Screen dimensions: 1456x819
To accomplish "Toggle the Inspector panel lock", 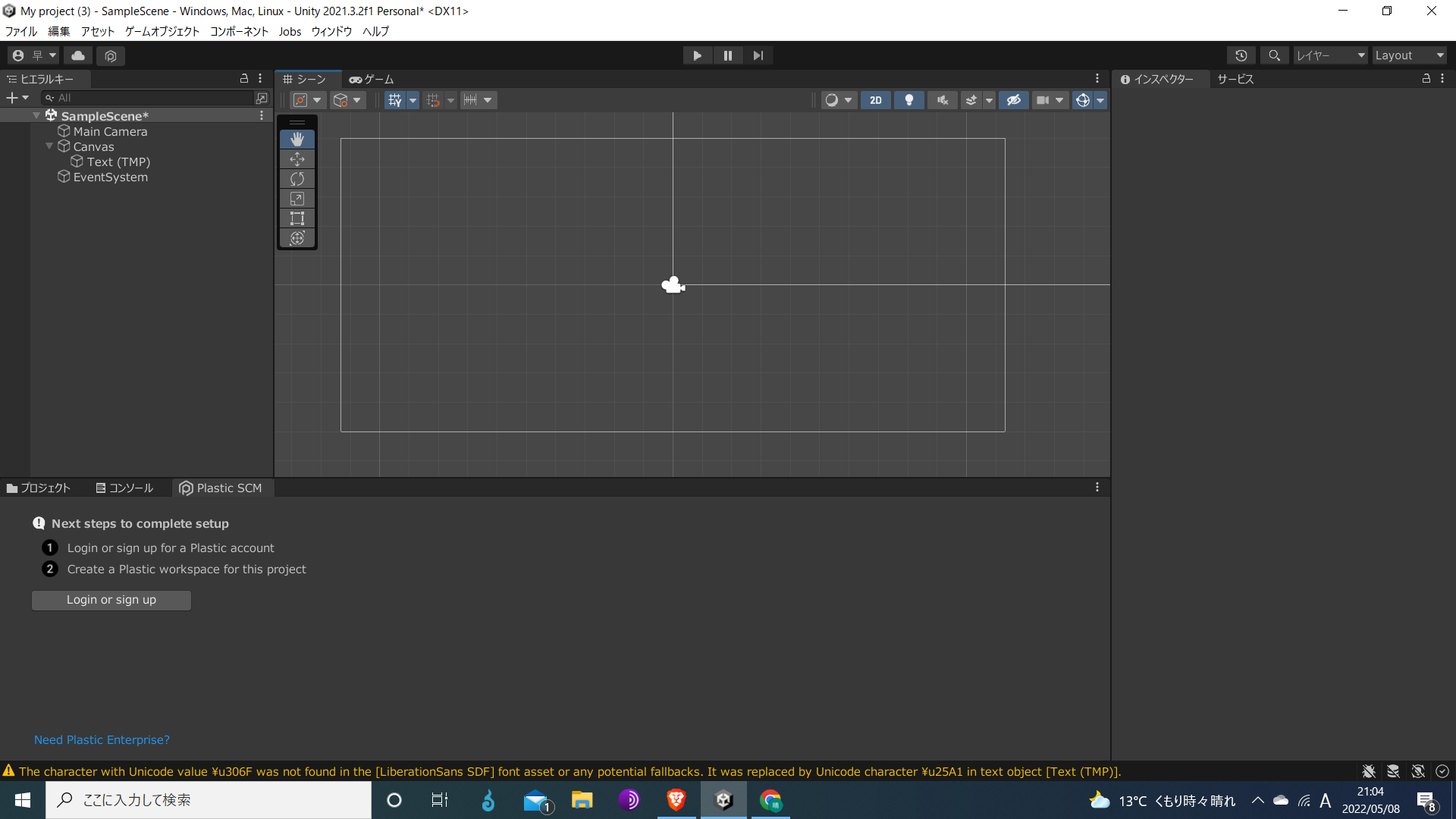I will coord(1426,79).
